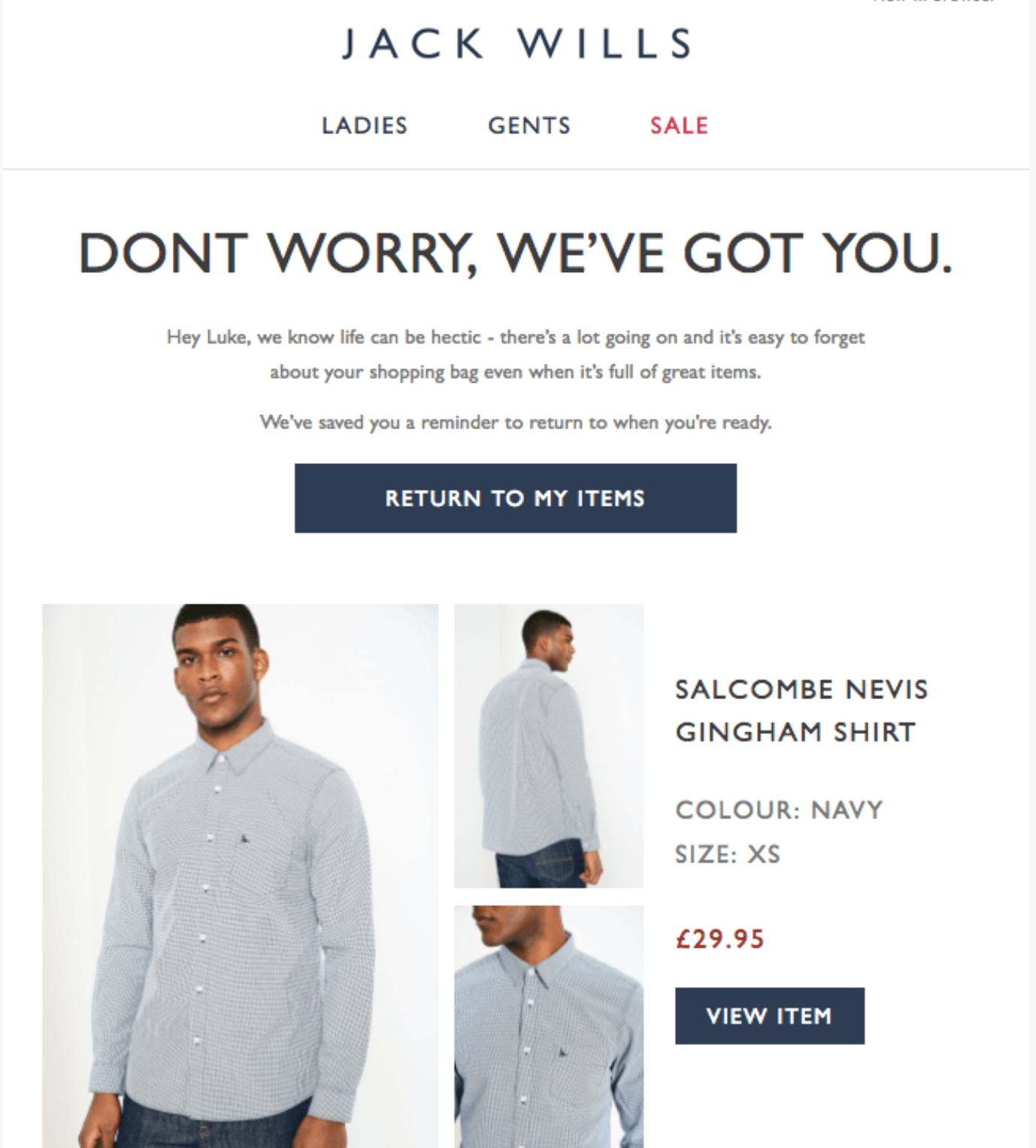Viewport: 1036px width, 1148px height.
Task: Click the Size: XS label
Action: pos(728,854)
